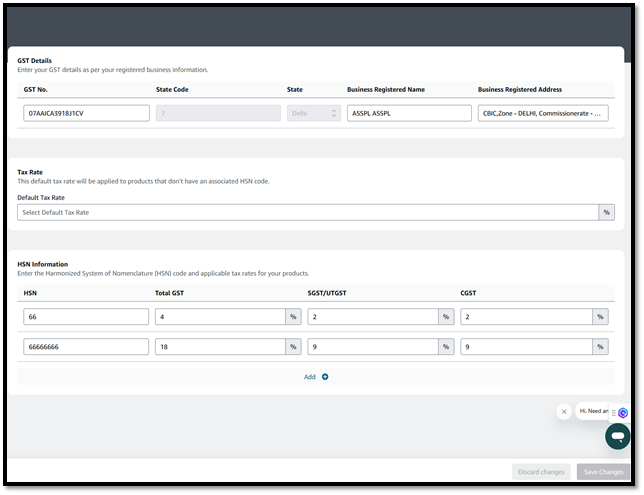Image resolution: width=644 pixels, height=495 pixels.
Task: Click the CGST column header
Action: [468, 293]
